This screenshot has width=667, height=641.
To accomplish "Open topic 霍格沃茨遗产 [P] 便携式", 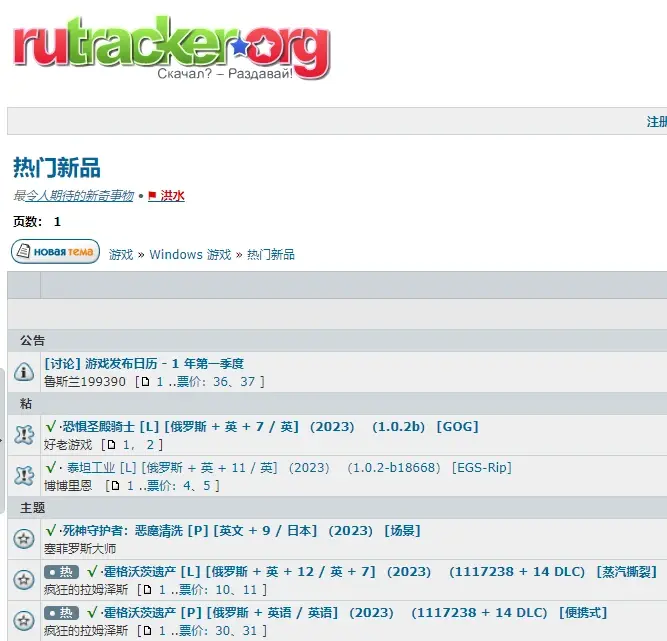I will [x=355, y=613].
